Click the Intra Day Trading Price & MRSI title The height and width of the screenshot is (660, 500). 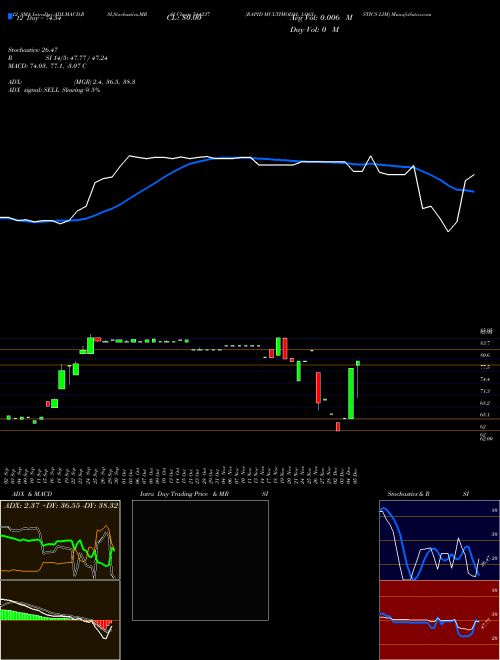click(x=204, y=494)
